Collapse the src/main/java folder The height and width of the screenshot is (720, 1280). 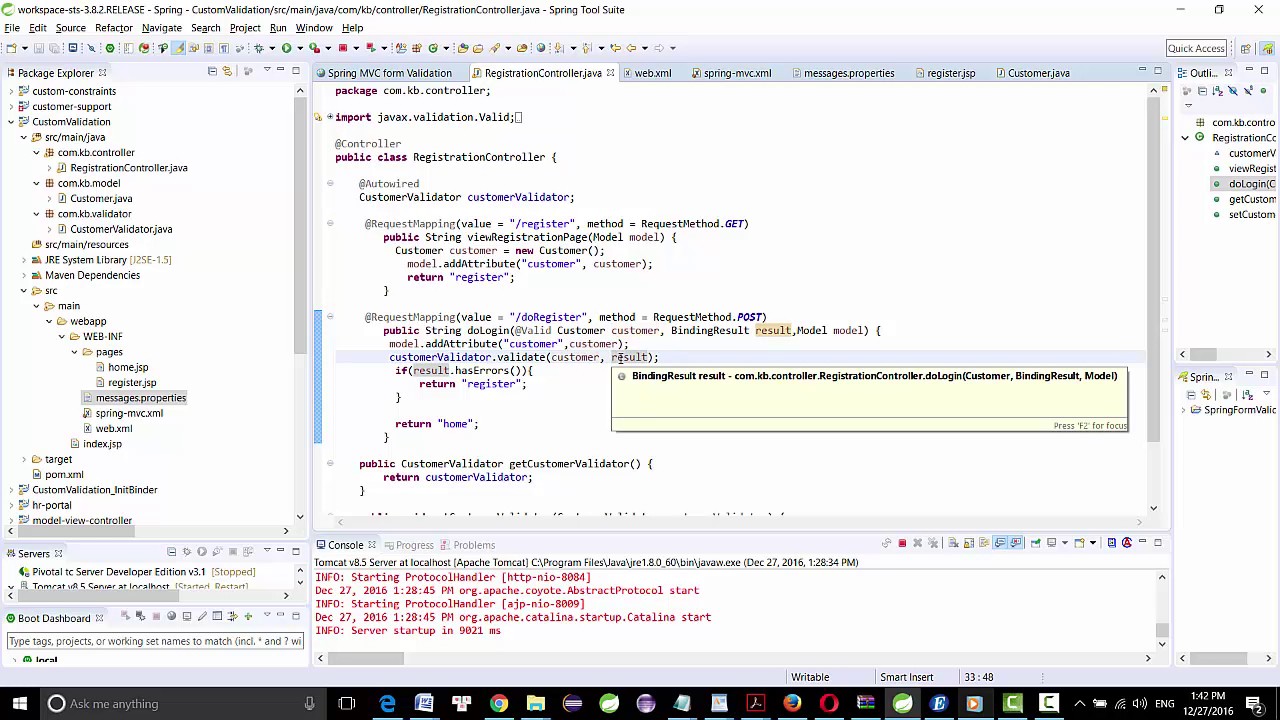tap(24, 137)
